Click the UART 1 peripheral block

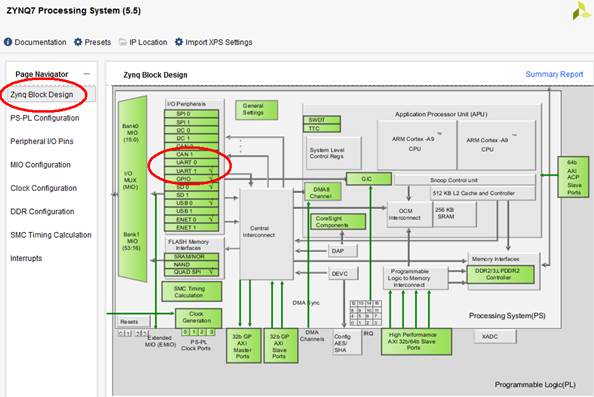192,171
